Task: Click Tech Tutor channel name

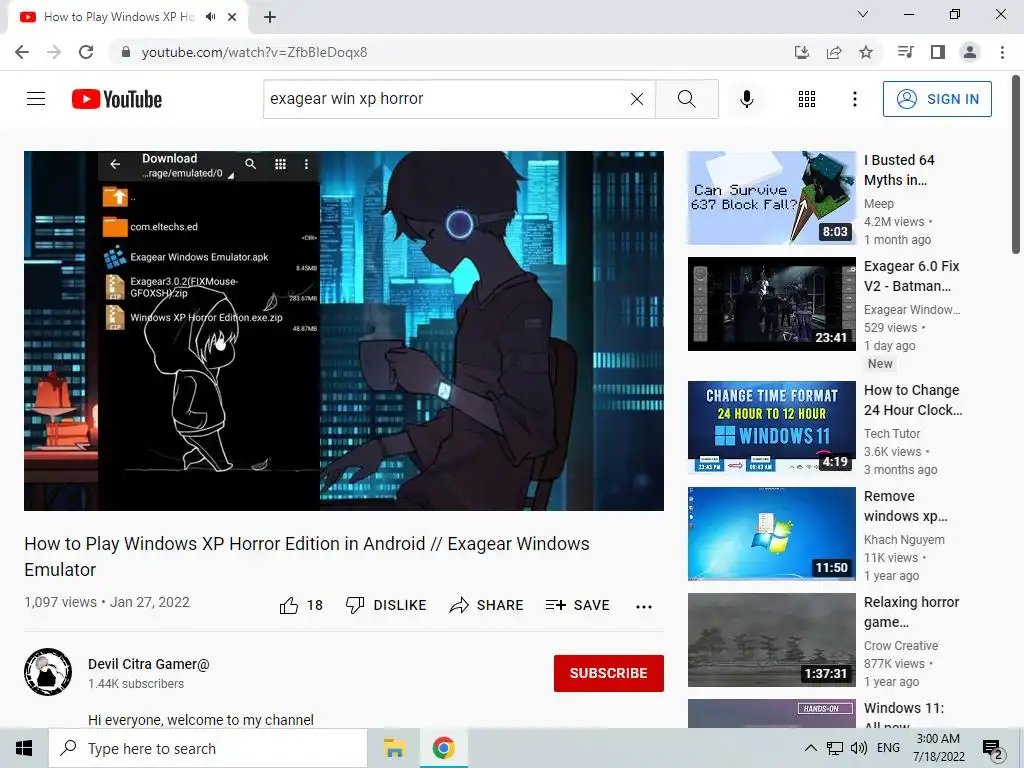Action: point(892,434)
